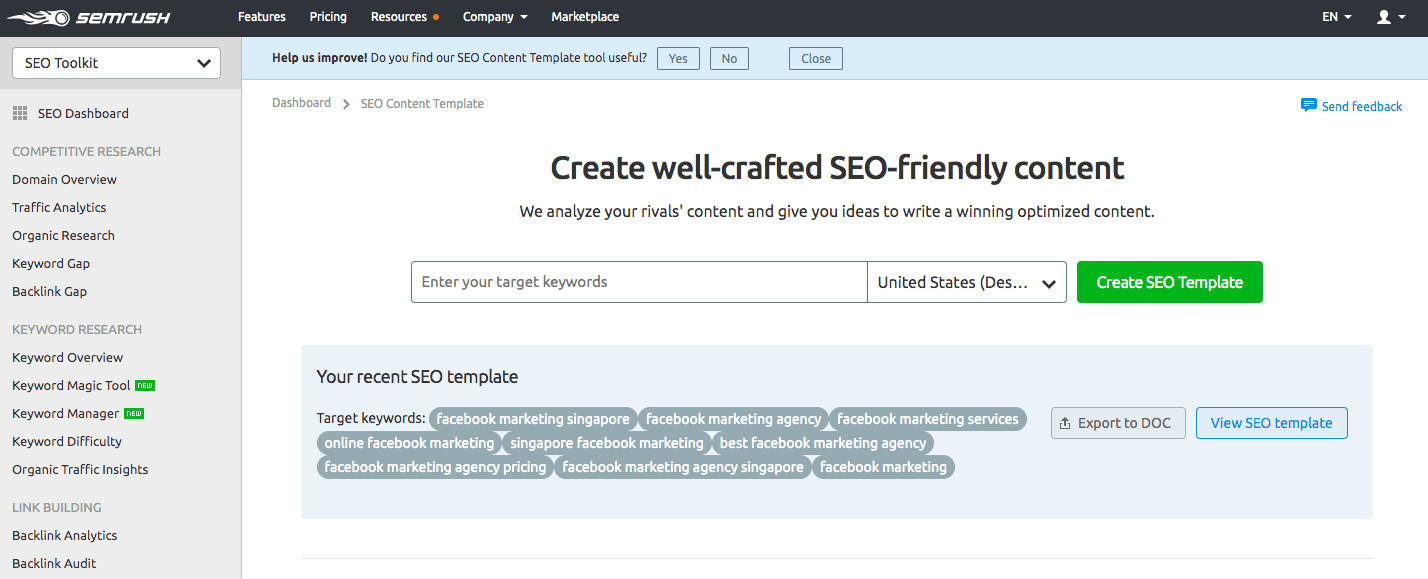This screenshot has width=1428, height=579.
Task: Click the target keywords input field
Action: pyautogui.click(x=639, y=282)
